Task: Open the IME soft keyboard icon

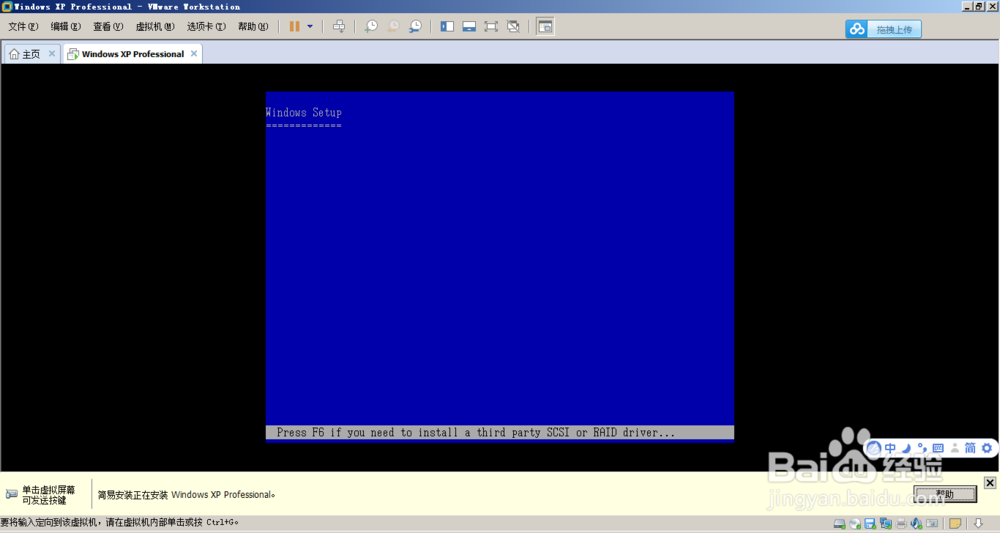Action: 938,448
